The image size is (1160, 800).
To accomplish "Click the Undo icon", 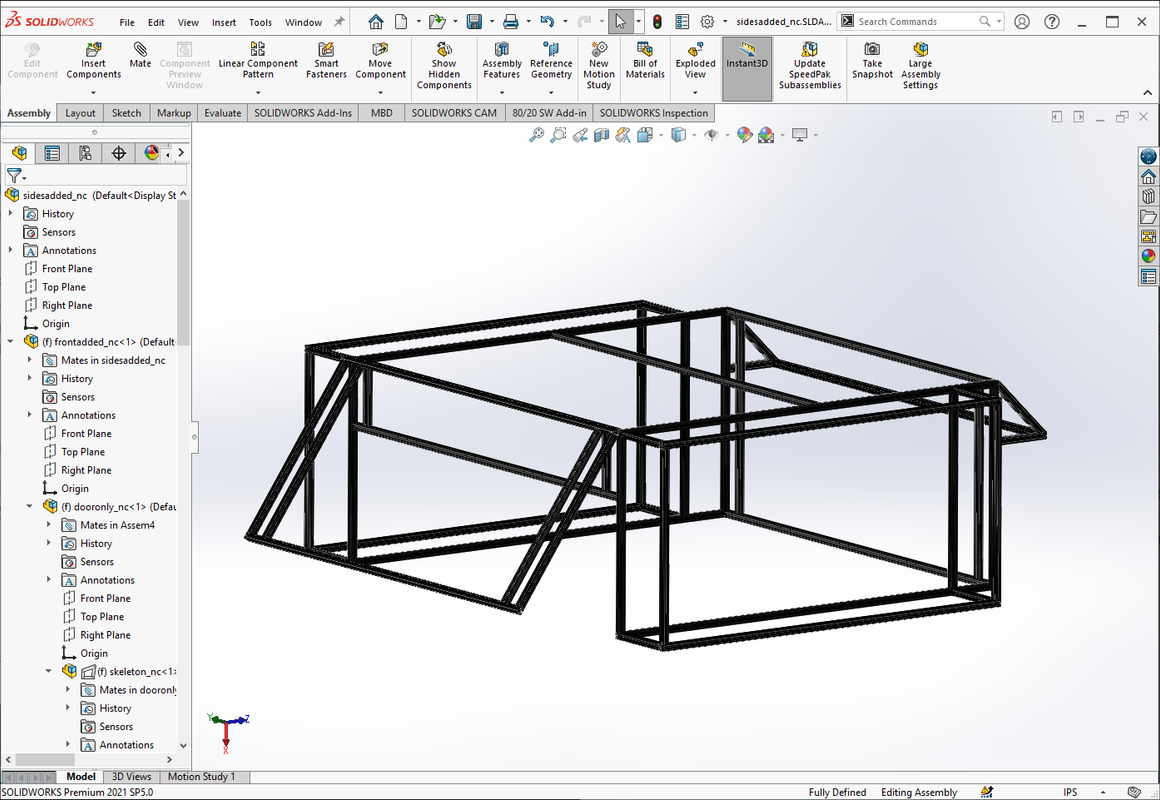I will 547,21.
